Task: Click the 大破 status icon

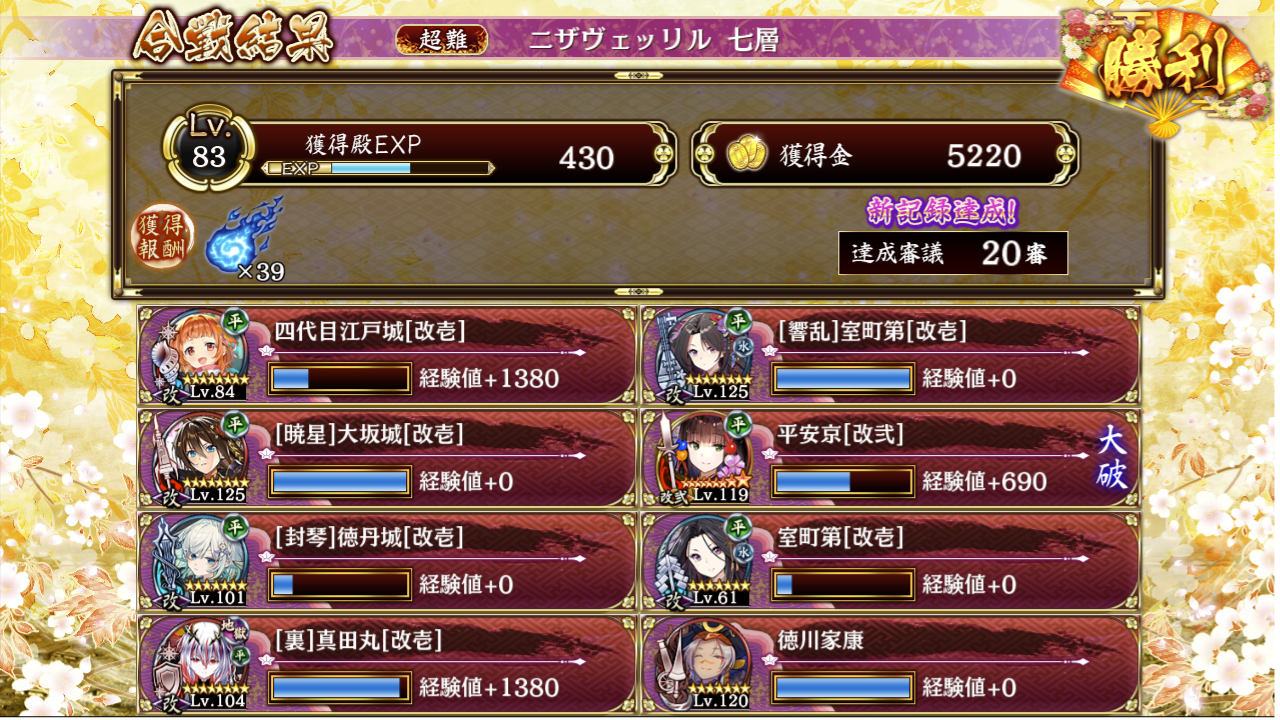Action: 1113,459
